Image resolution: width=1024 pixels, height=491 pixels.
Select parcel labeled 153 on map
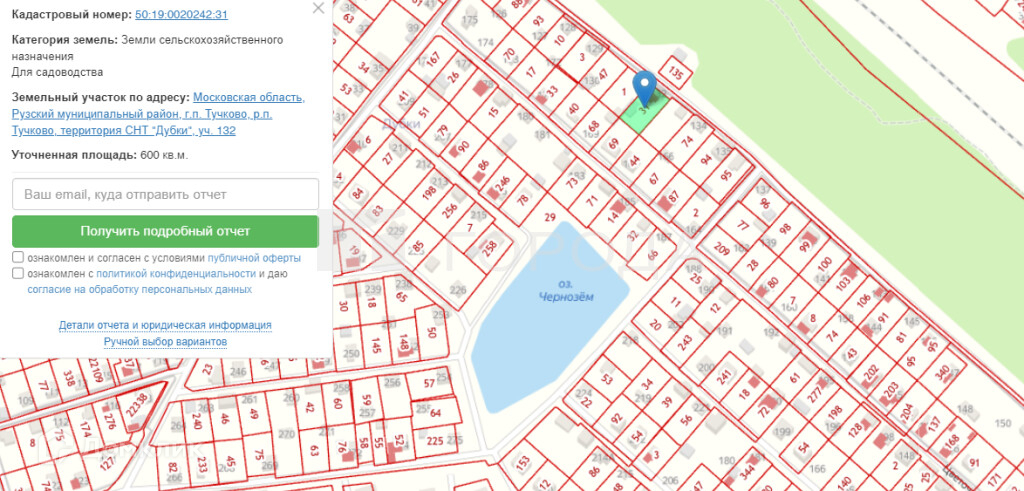click(522, 464)
